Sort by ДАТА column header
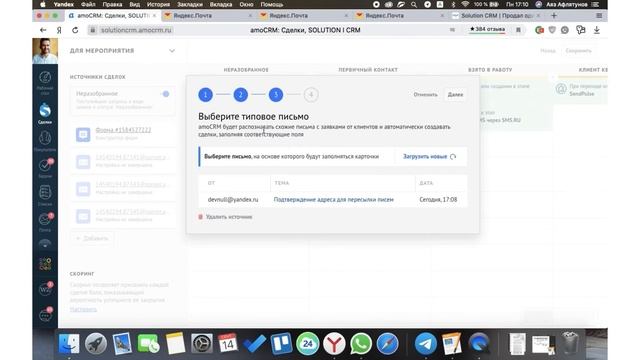The image size is (640, 360). (426, 183)
